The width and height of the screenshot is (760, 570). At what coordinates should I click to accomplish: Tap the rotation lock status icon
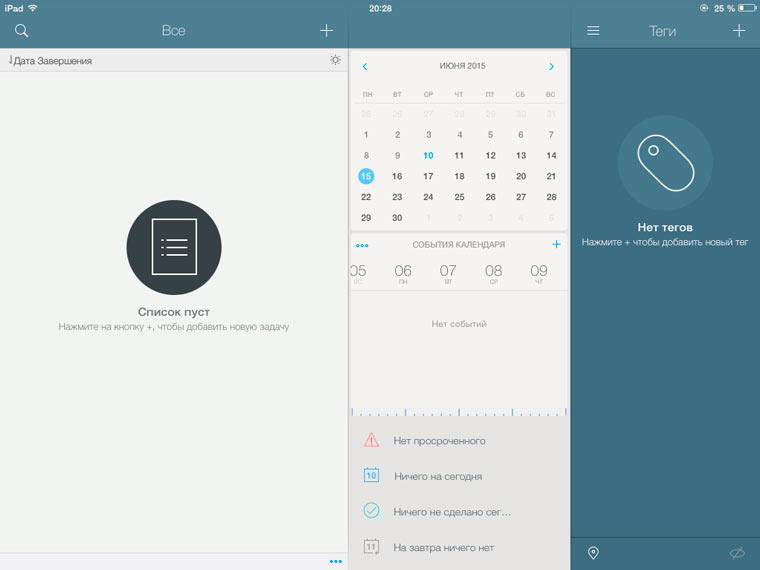click(x=704, y=8)
